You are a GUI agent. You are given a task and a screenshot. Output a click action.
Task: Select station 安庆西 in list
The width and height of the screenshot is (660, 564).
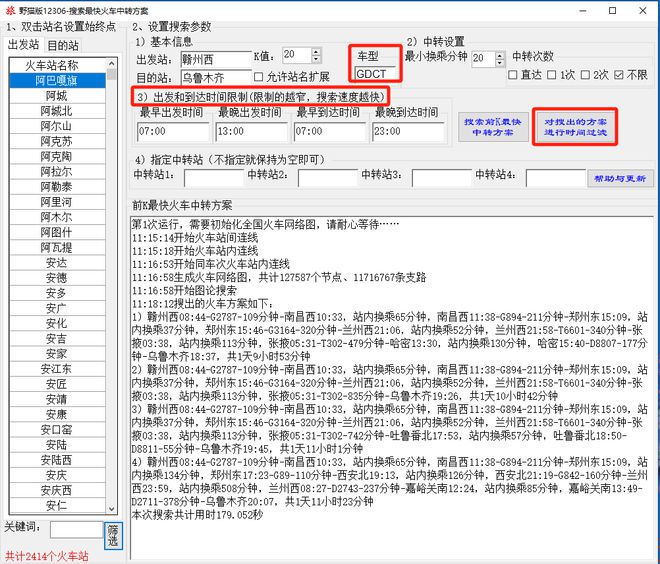click(57, 490)
